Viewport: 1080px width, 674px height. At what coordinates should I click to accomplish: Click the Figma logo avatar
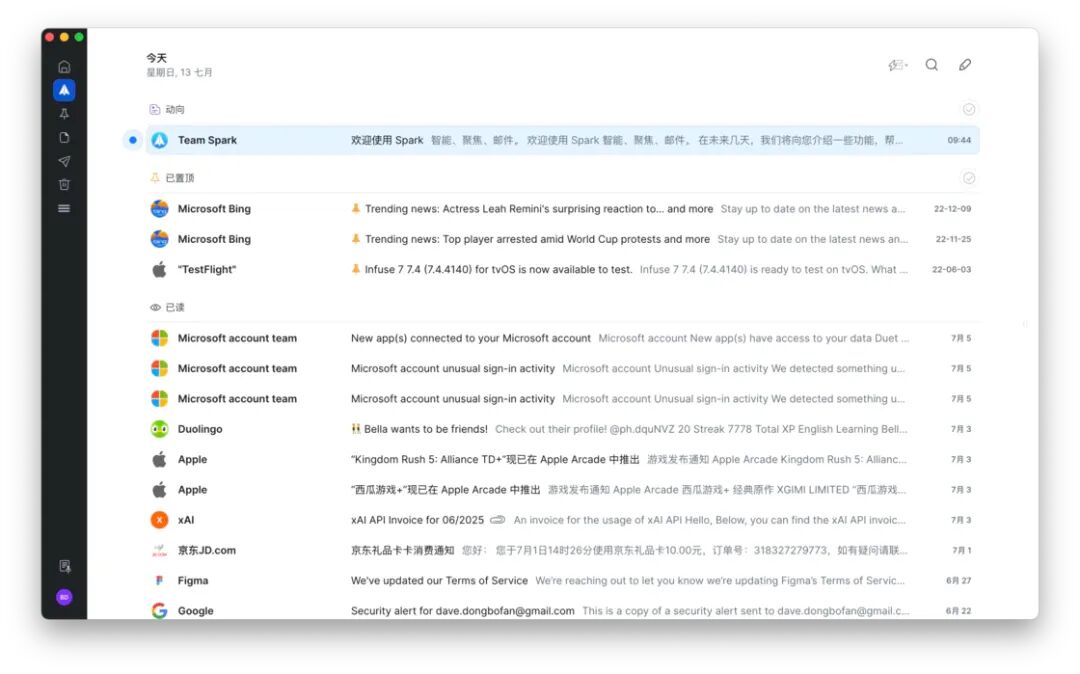(x=159, y=580)
